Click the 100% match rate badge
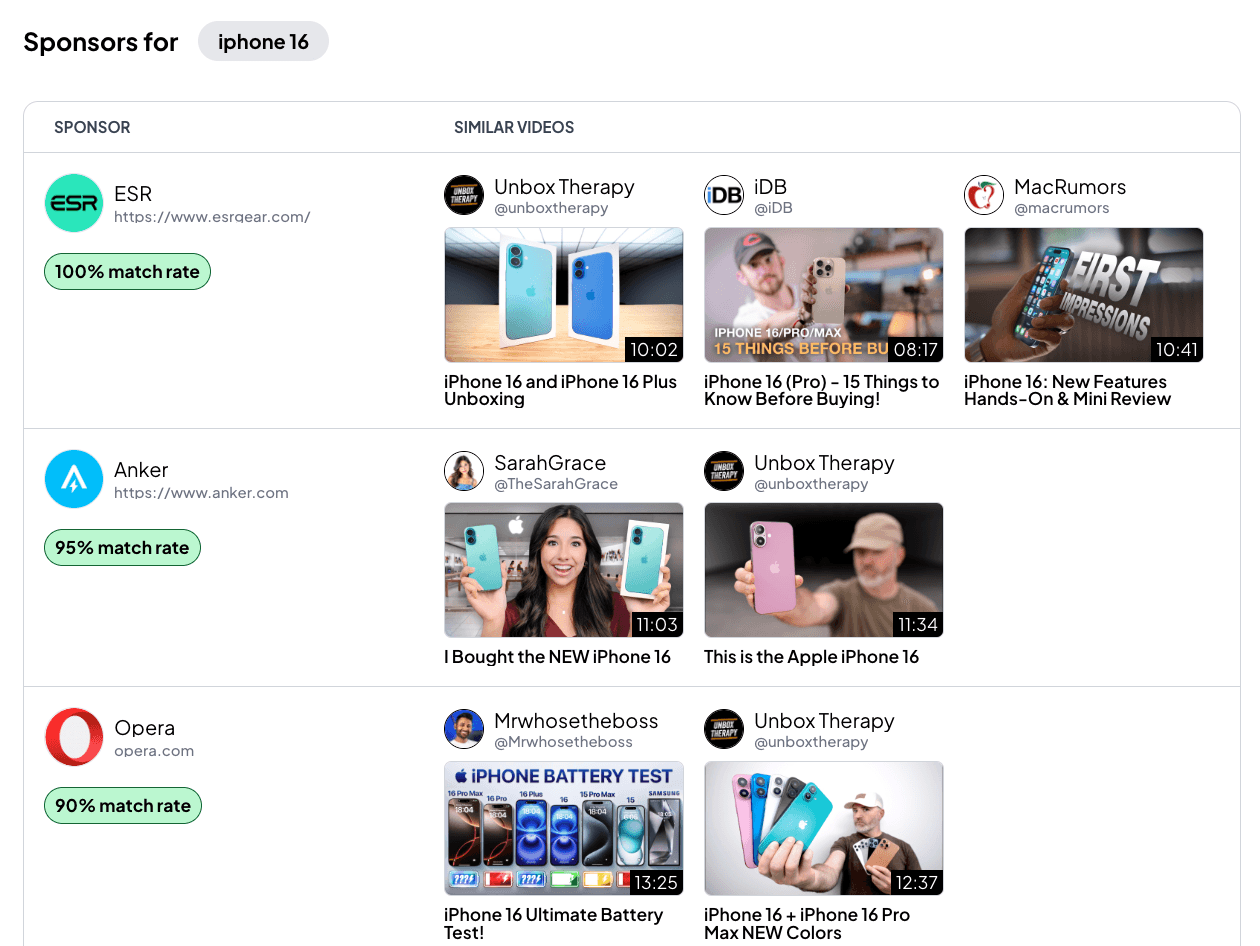Image resolution: width=1260 pixels, height=946 pixels. 127,271
